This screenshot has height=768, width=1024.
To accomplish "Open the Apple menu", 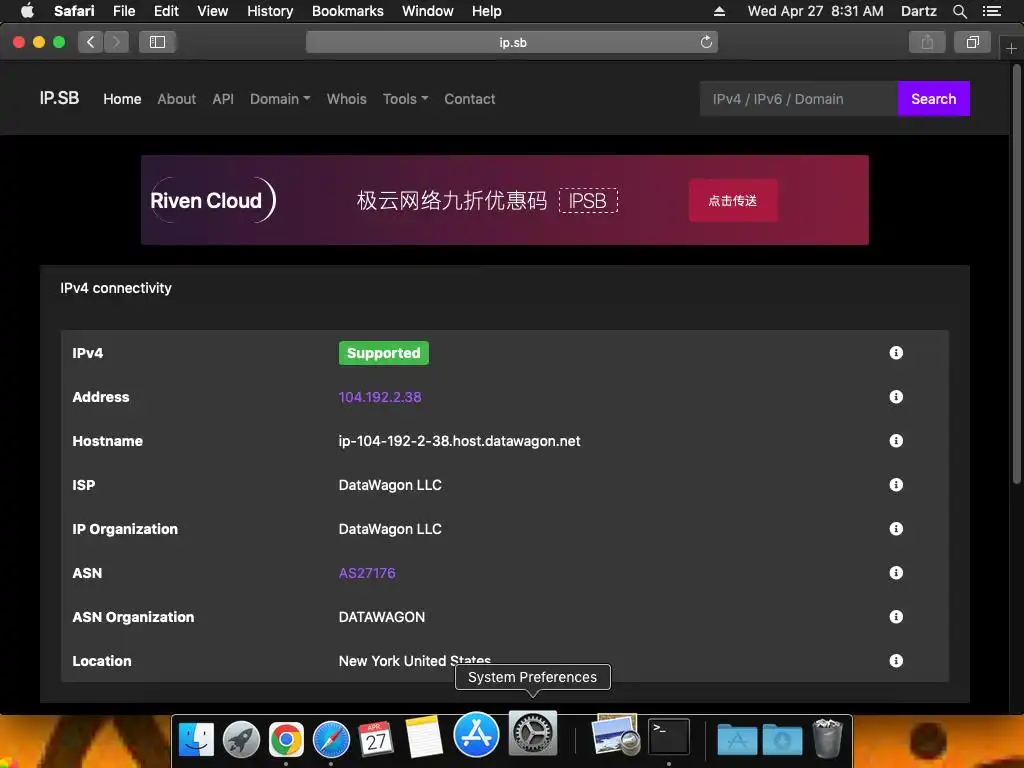I will pos(27,10).
